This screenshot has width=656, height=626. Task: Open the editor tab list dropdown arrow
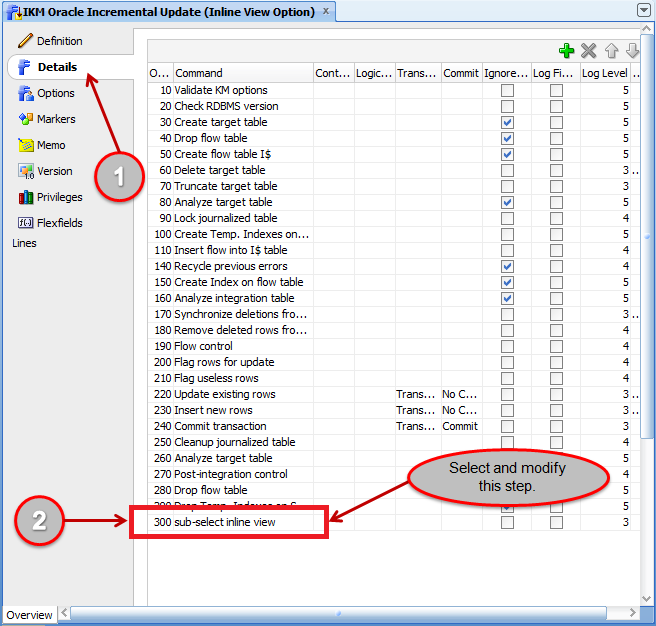(642, 10)
